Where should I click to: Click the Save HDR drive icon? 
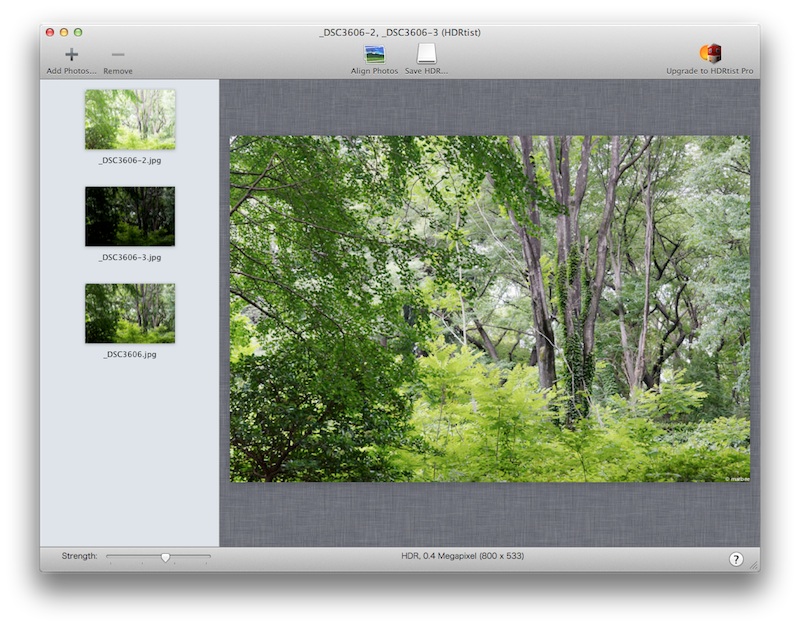point(426,54)
